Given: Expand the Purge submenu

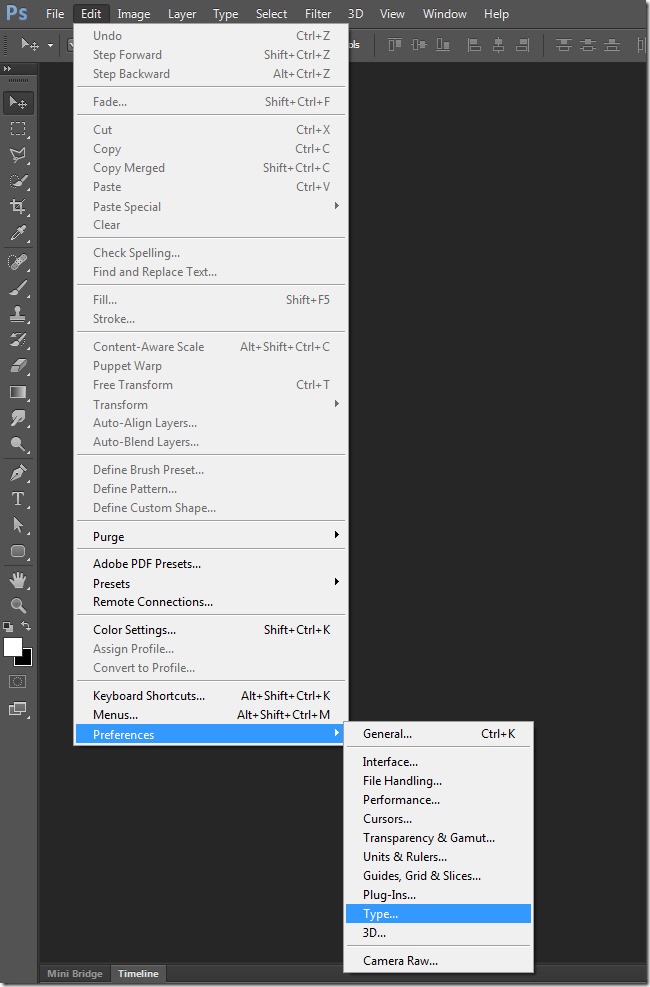Looking at the screenshot, I should [211, 536].
